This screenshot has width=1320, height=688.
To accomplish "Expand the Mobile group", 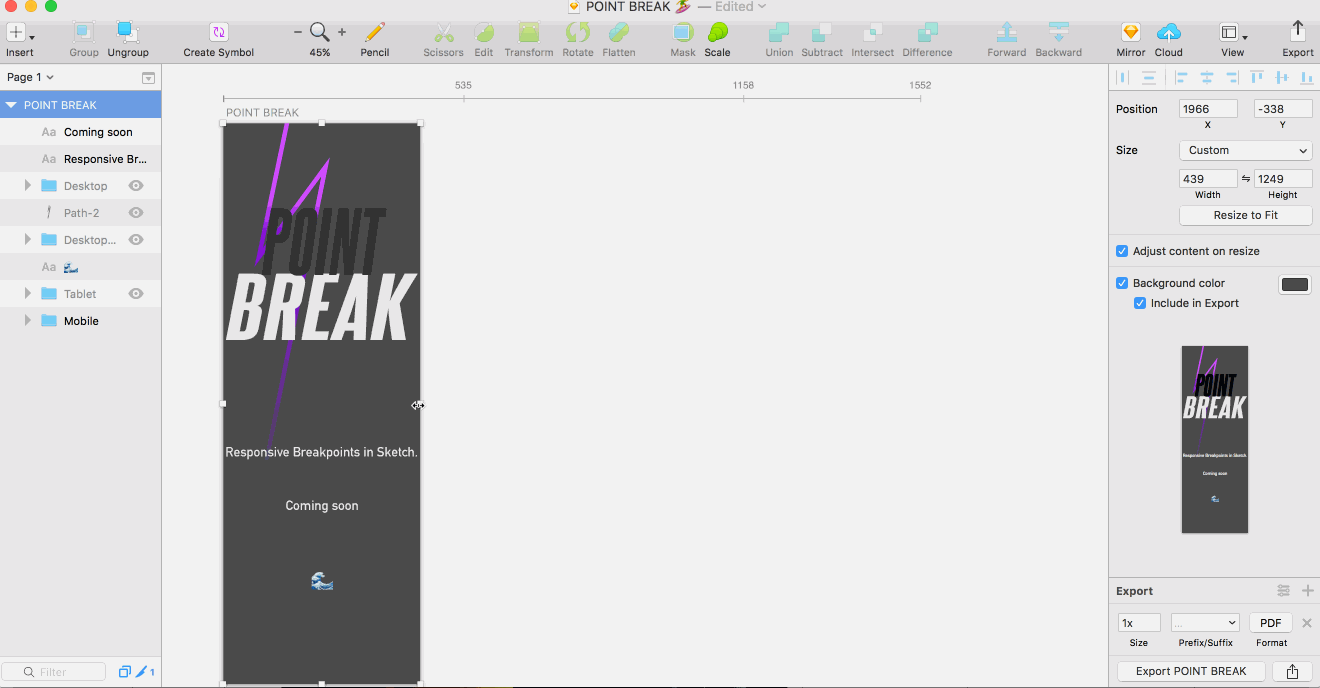I will (x=28, y=321).
